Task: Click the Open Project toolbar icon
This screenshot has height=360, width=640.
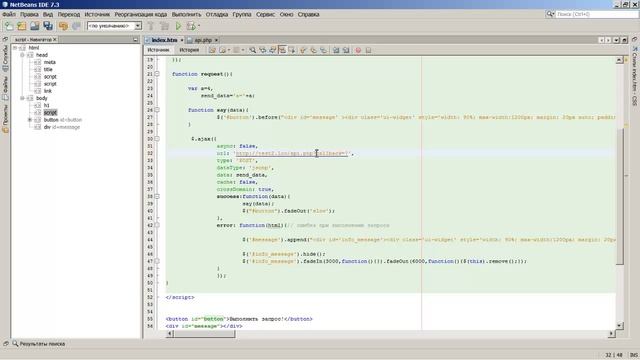Action: tap(35, 26)
